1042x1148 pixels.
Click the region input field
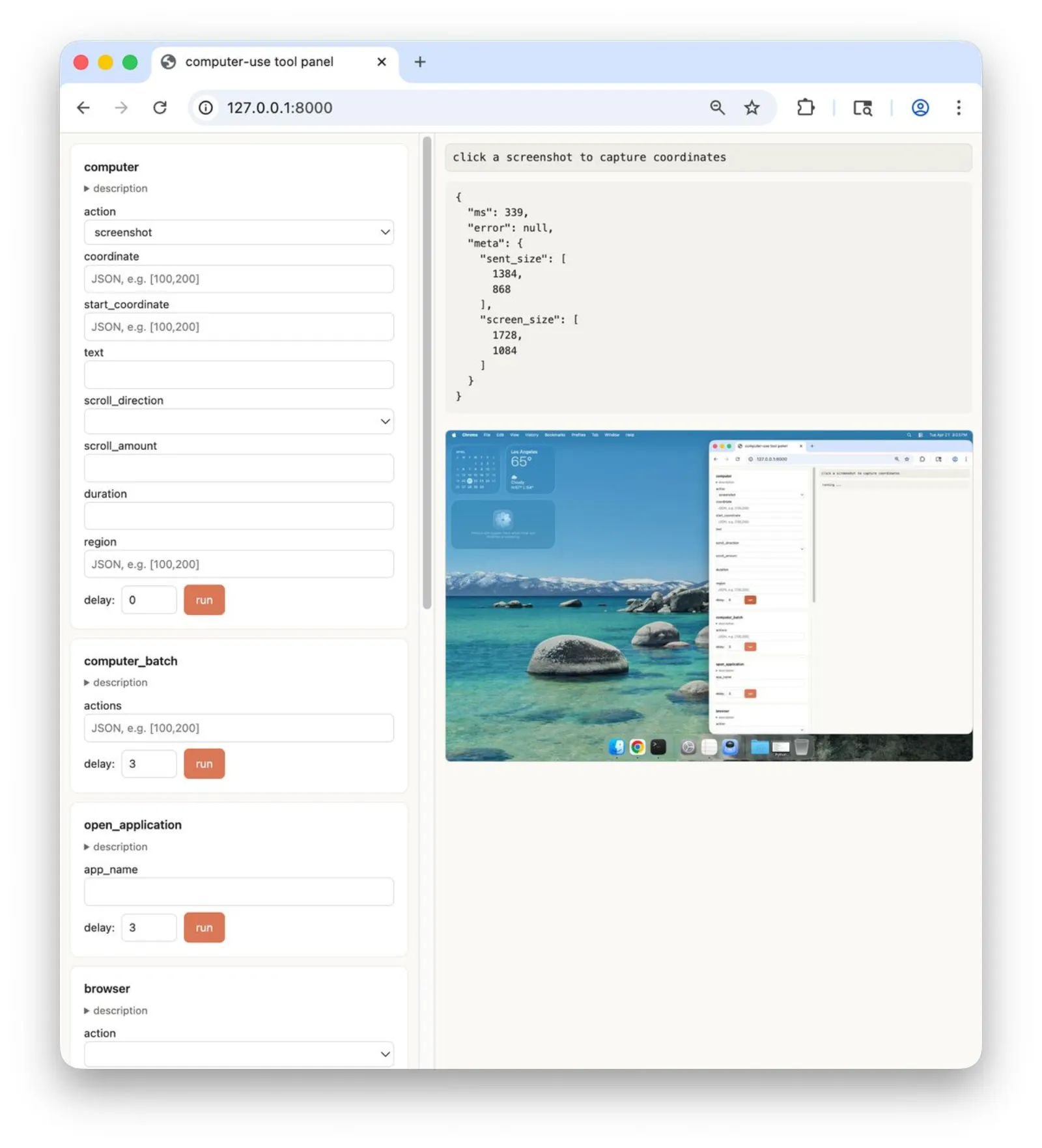(x=239, y=564)
